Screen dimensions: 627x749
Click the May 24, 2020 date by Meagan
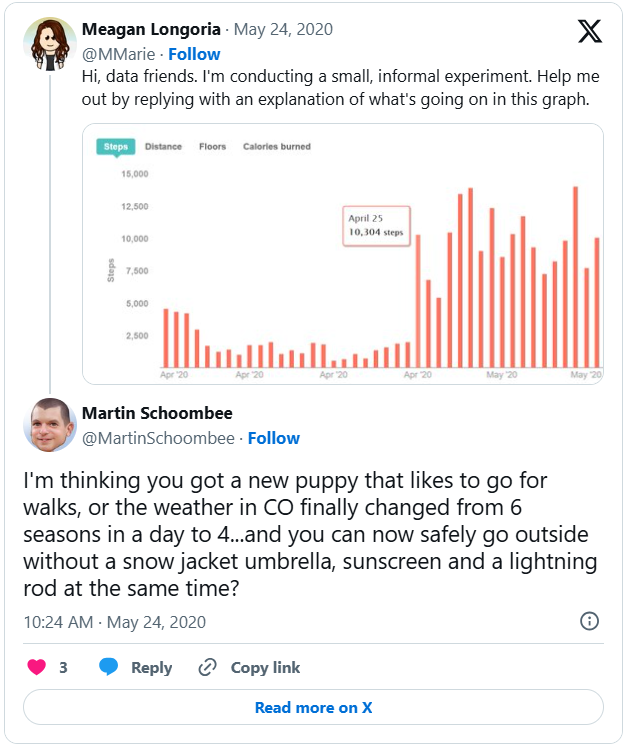[x=283, y=29]
